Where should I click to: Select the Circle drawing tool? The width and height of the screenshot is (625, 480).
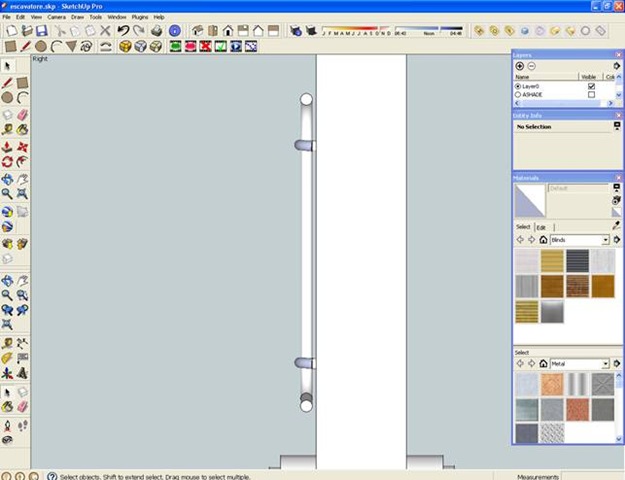[x=41, y=46]
